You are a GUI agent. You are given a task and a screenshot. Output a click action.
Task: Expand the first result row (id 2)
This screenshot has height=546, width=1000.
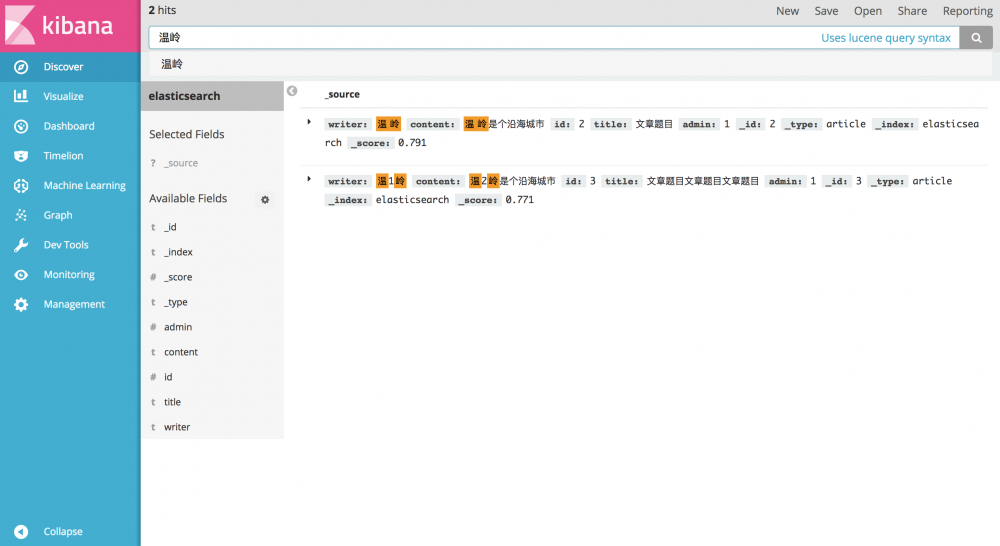tap(309, 122)
